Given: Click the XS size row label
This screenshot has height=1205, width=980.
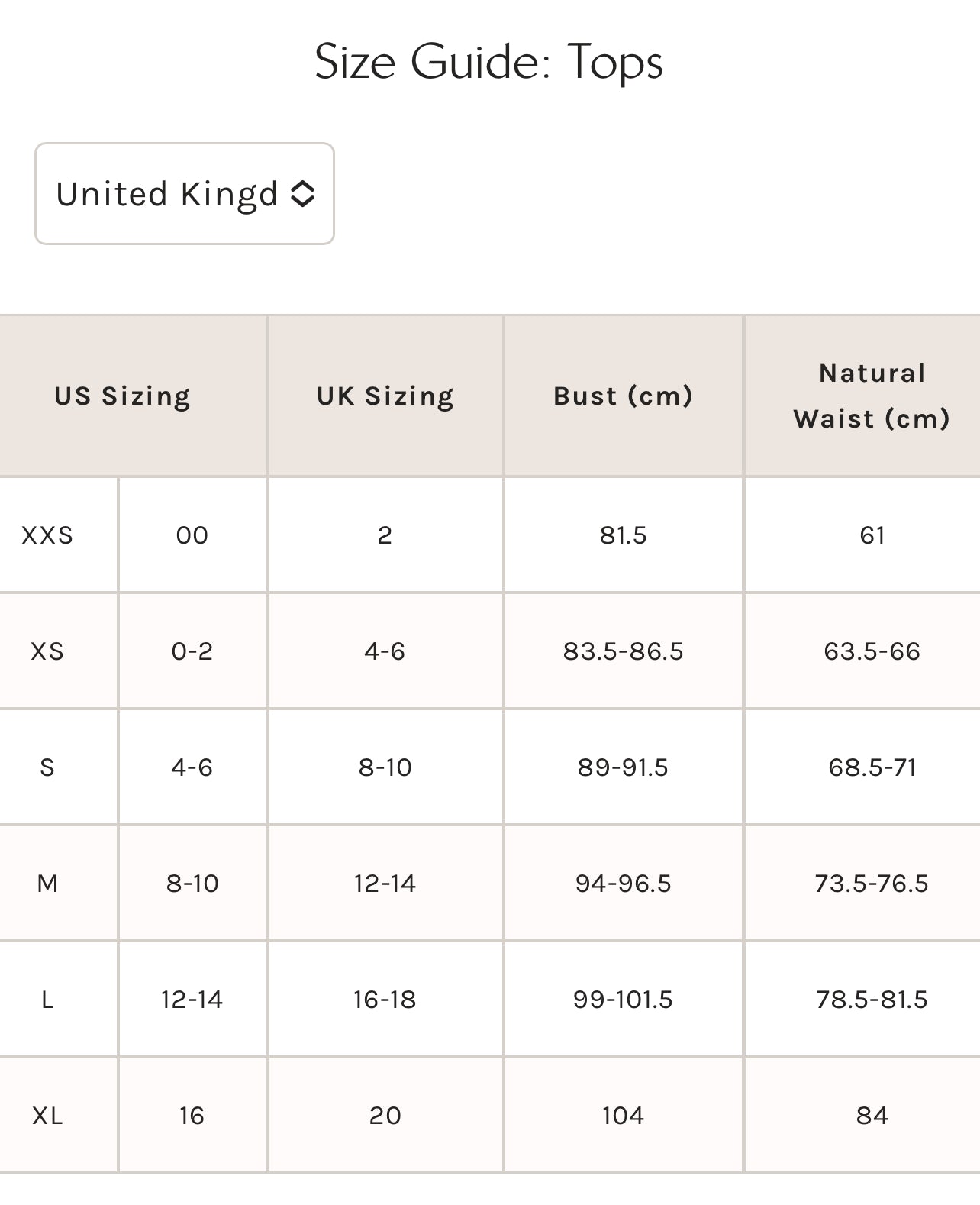Looking at the screenshot, I should [x=47, y=651].
